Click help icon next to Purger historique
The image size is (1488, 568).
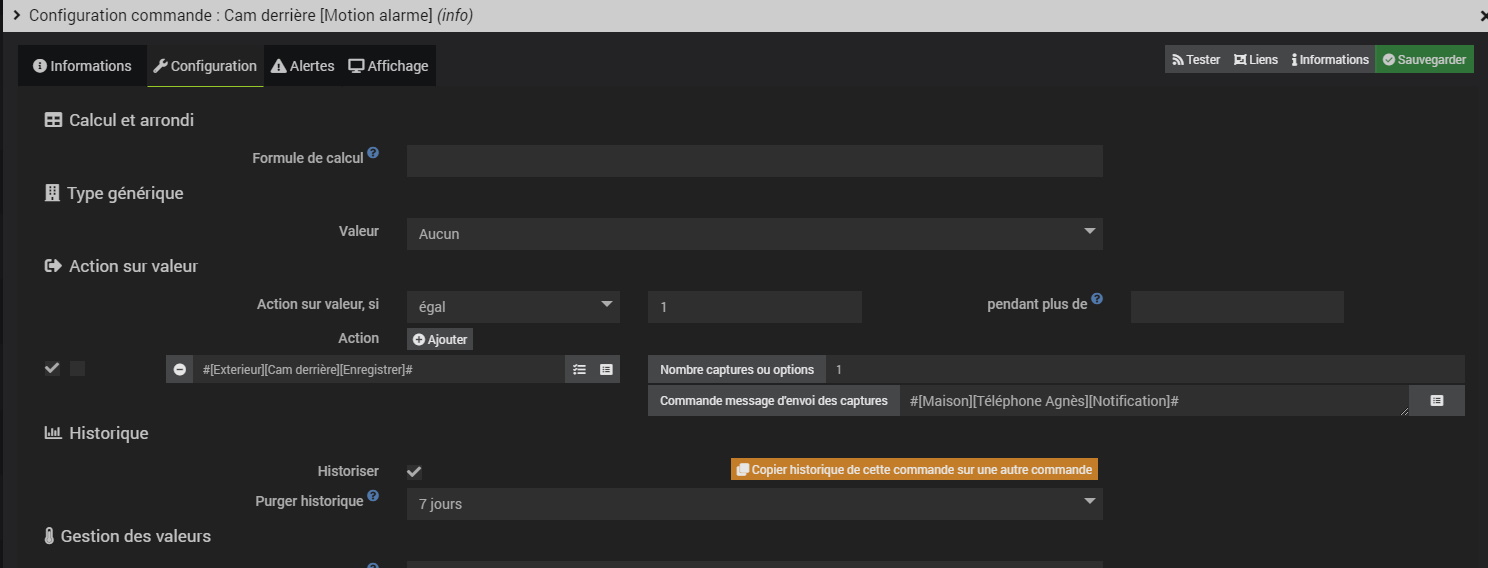tap(373, 495)
